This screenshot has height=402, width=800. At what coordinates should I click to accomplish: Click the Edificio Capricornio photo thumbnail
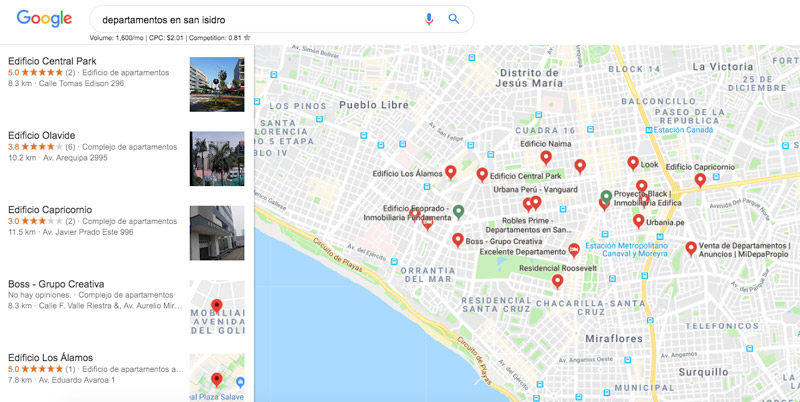click(x=217, y=233)
